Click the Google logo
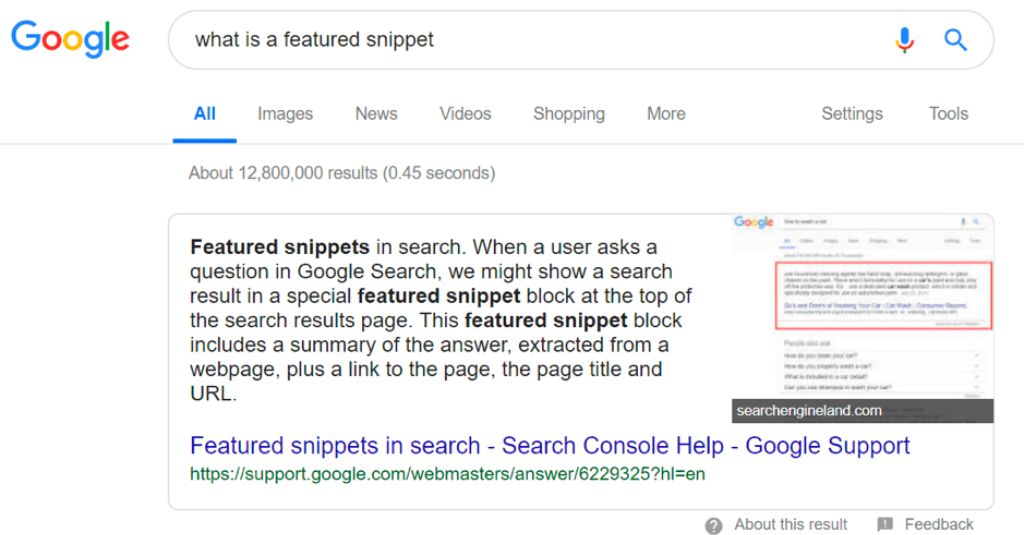The height and width of the screenshot is (535, 1024). 70,40
